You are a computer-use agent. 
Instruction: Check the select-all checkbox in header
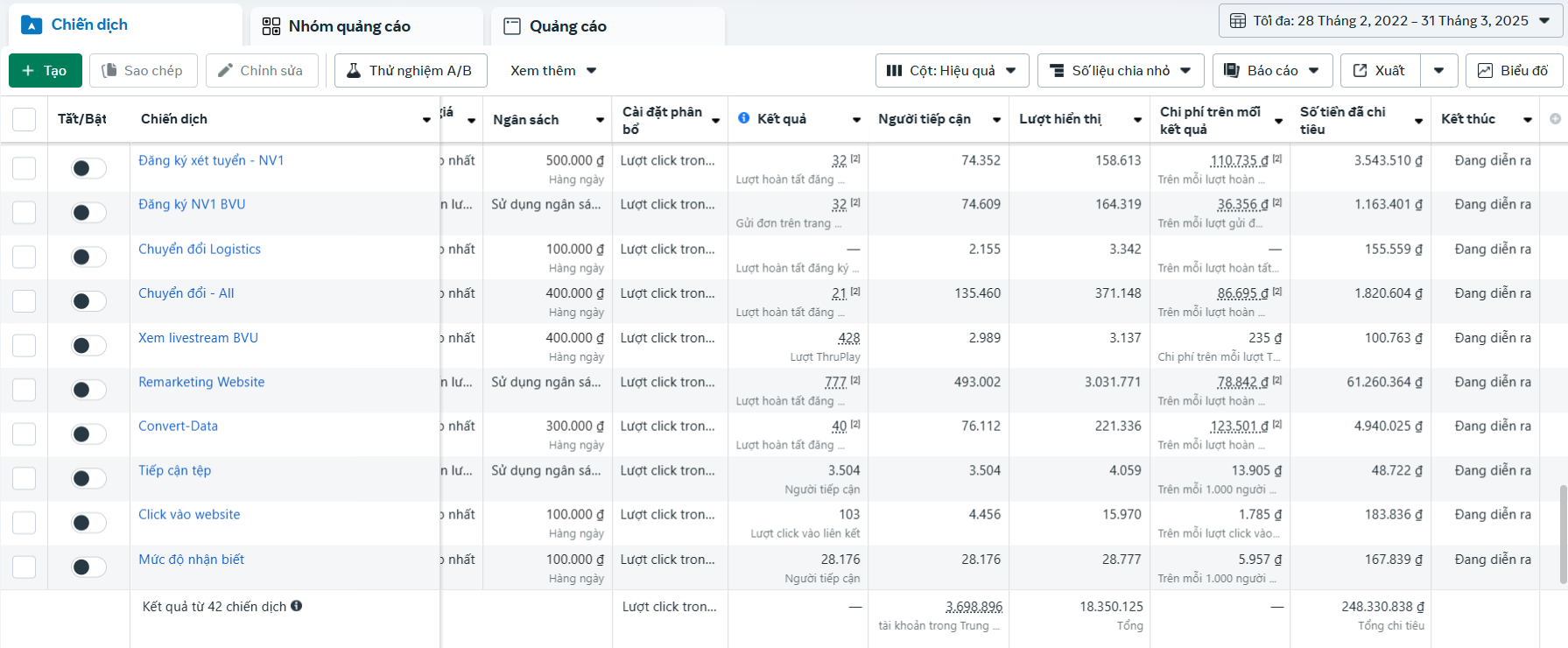(25, 119)
